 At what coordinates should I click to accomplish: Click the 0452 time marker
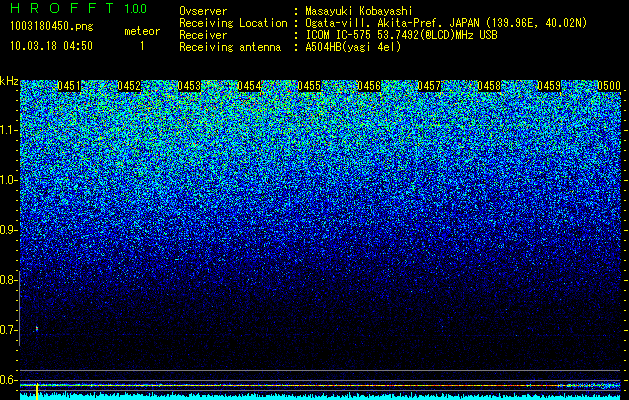[129, 86]
